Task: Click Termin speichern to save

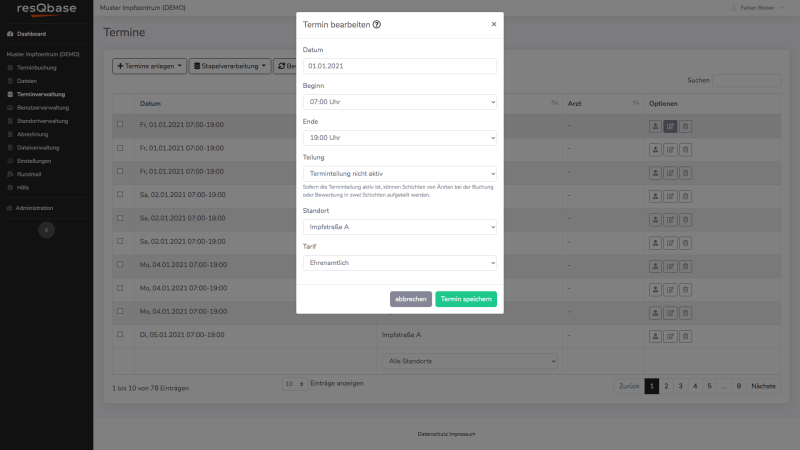Action: pos(466,299)
